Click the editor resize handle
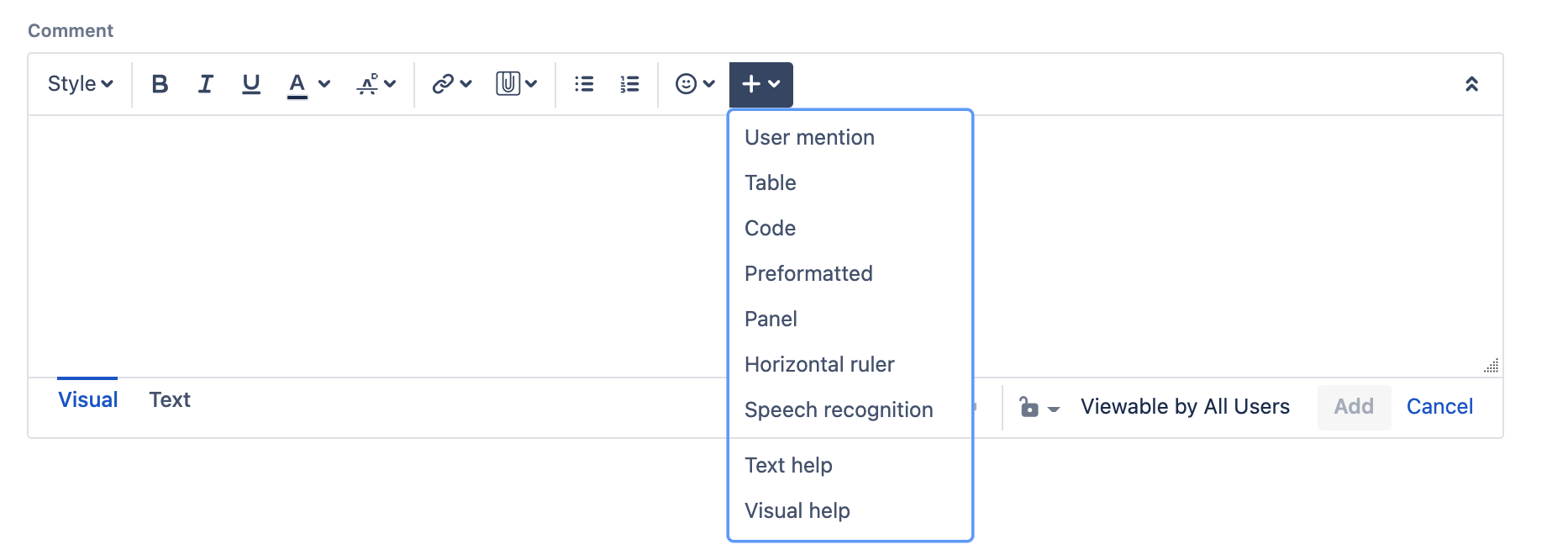The height and width of the screenshot is (560, 1568). coord(1492,366)
